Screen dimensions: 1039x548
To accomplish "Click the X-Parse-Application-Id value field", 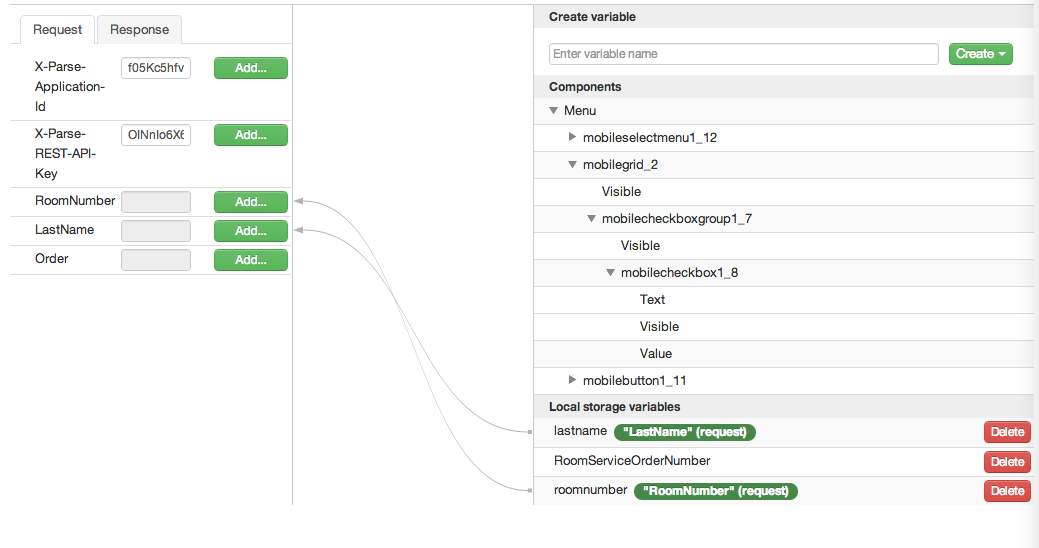I will (156, 68).
